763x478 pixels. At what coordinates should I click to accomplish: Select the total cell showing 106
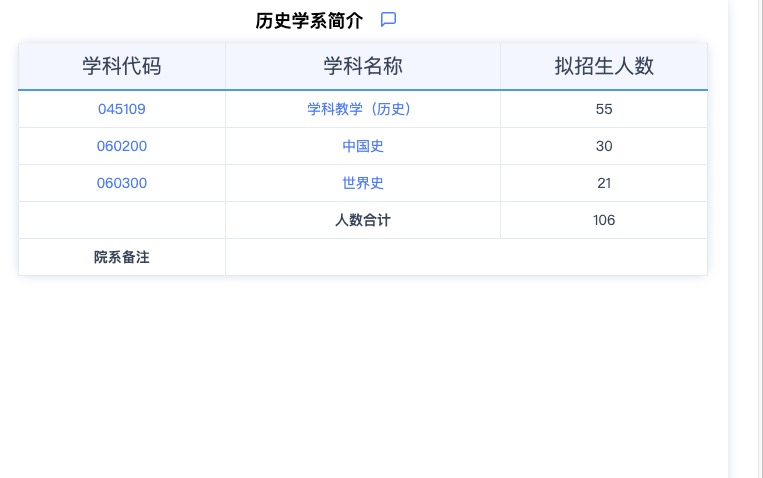pos(604,220)
